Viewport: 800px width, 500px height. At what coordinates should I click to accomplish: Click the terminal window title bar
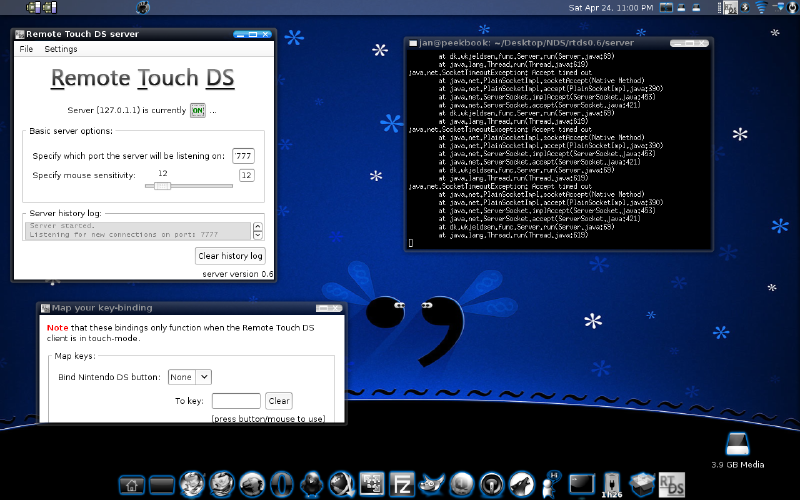click(x=558, y=43)
